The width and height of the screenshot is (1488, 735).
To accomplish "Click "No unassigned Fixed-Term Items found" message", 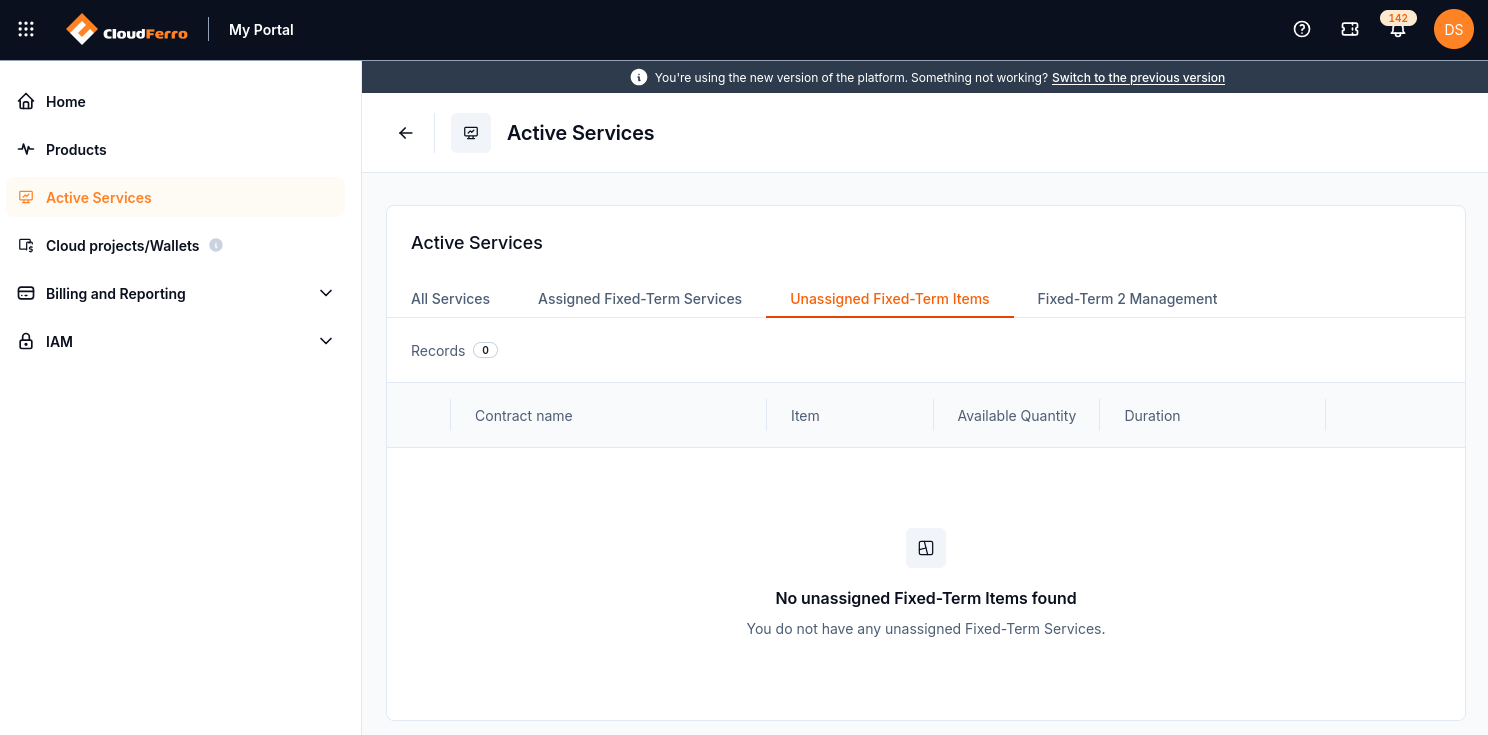I will [926, 598].
